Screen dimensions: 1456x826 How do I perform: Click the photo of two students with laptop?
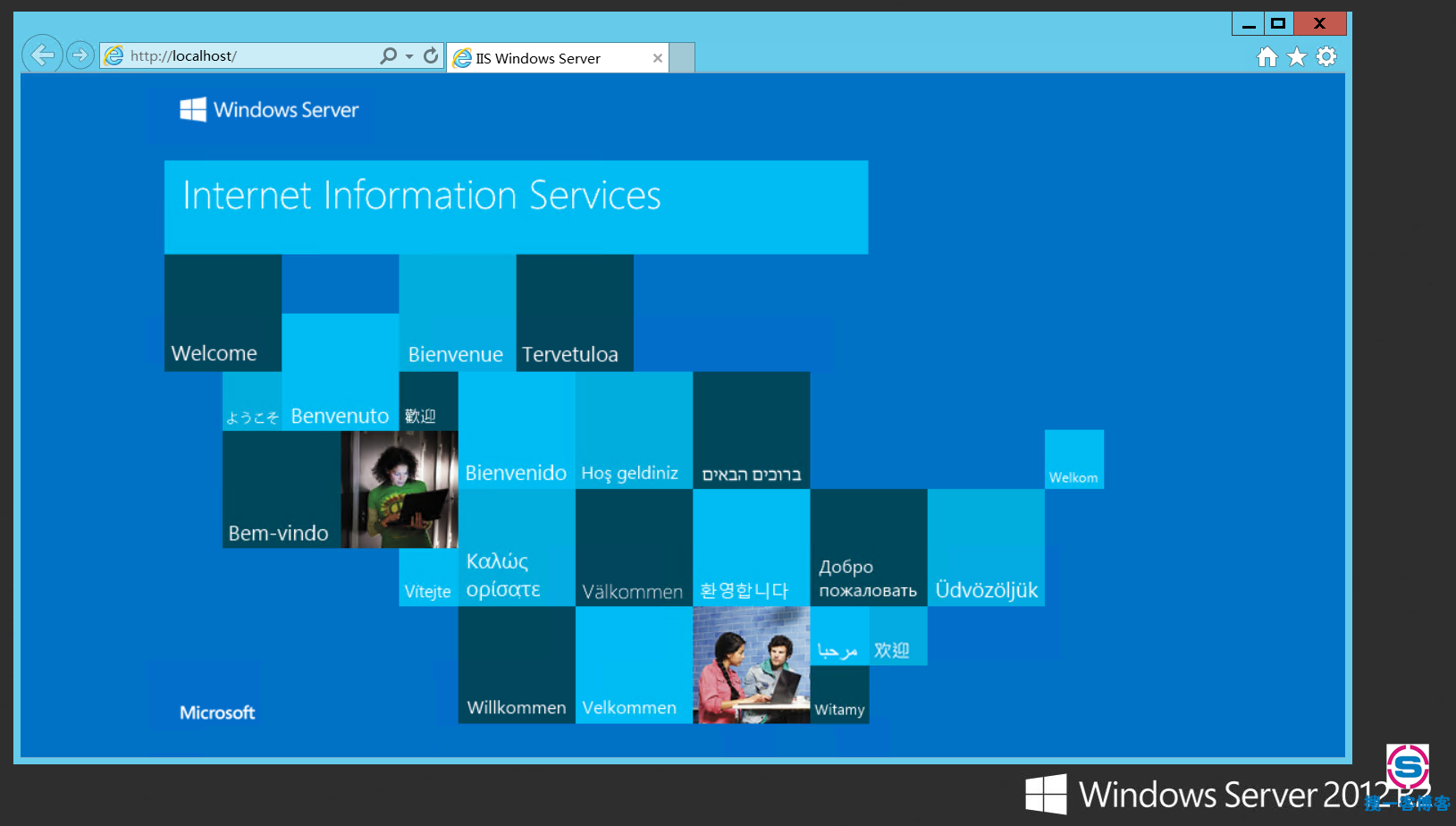(x=751, y=664)
